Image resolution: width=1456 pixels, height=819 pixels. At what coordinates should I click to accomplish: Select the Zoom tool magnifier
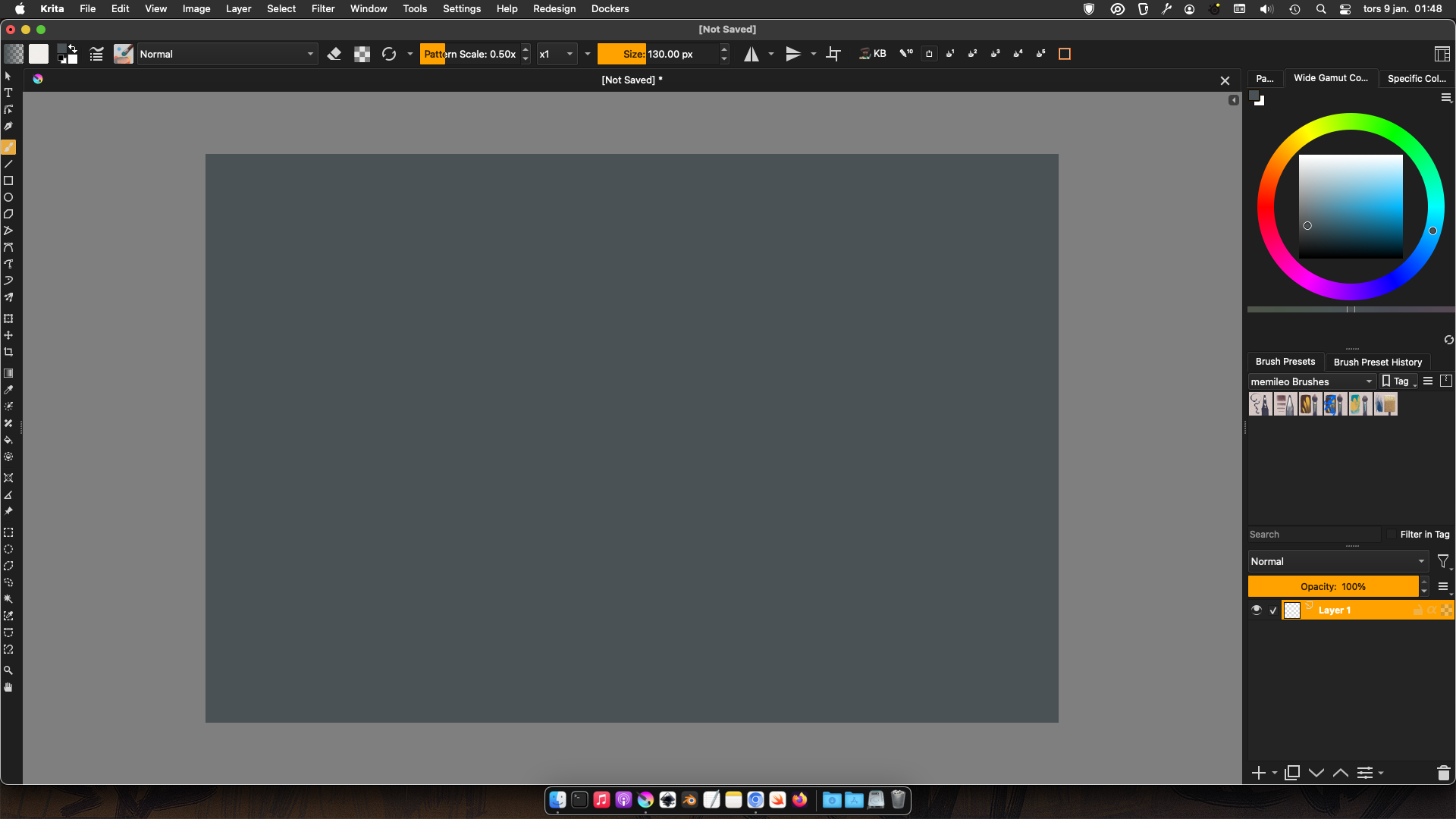[8, 671]
